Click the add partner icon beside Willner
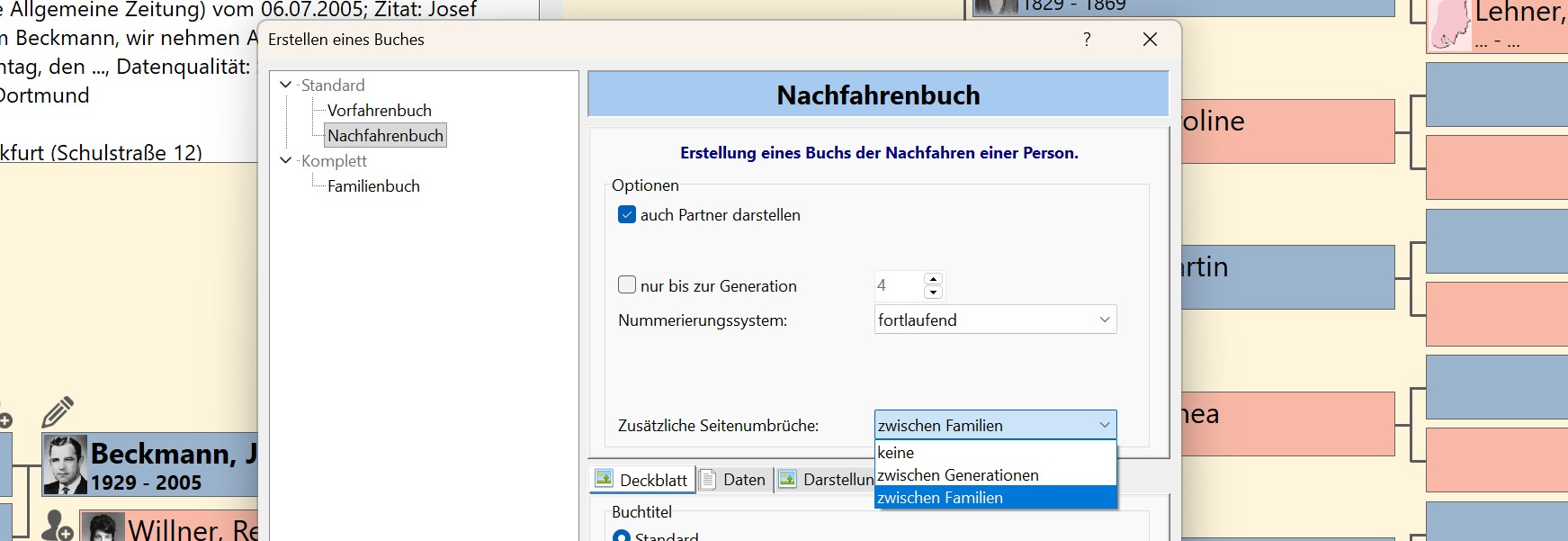1568x541 pixels. [x=58, y=526]
